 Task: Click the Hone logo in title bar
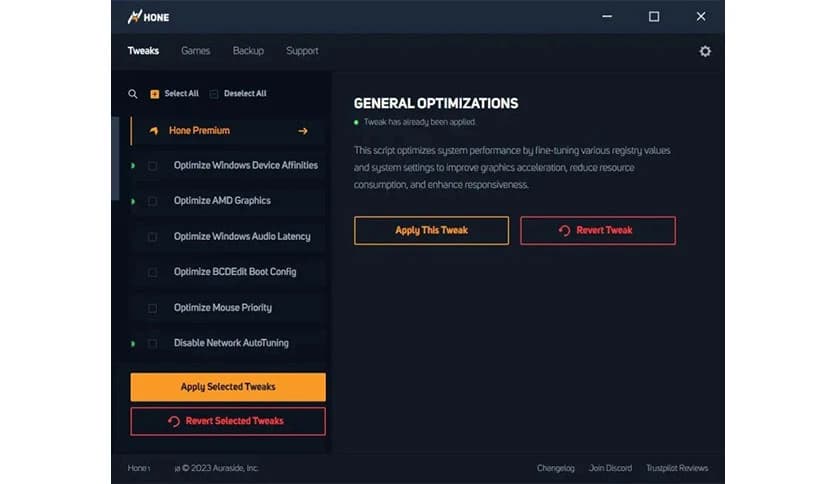(148, 17)
